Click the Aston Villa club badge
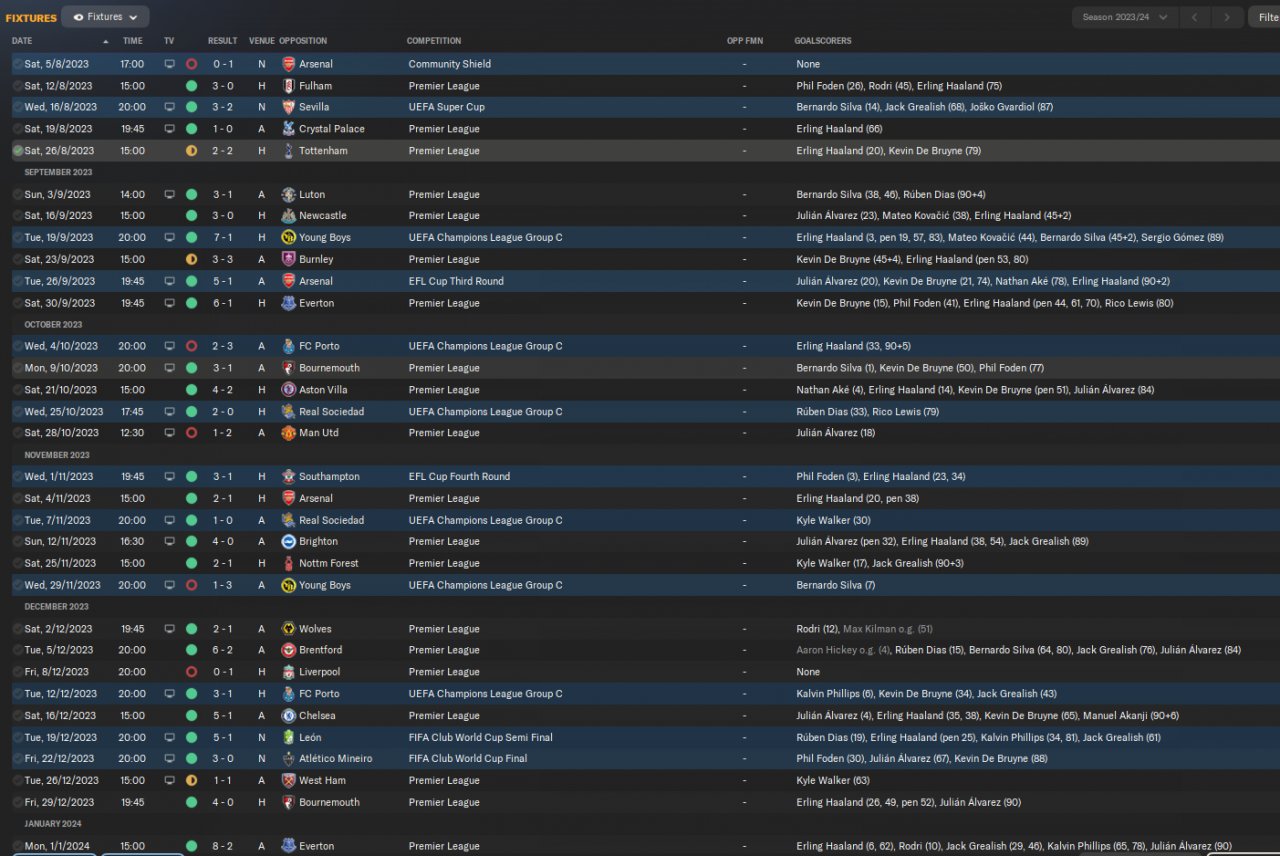This screenshot has height=856, width=1280. pos(289,390)
